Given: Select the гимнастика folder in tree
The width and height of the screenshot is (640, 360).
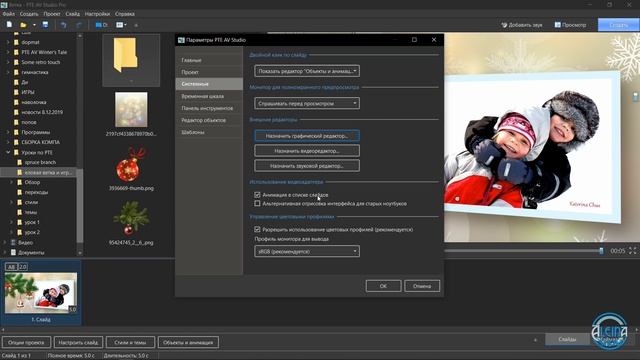Looking at the screenshot, I should (35, 72).
